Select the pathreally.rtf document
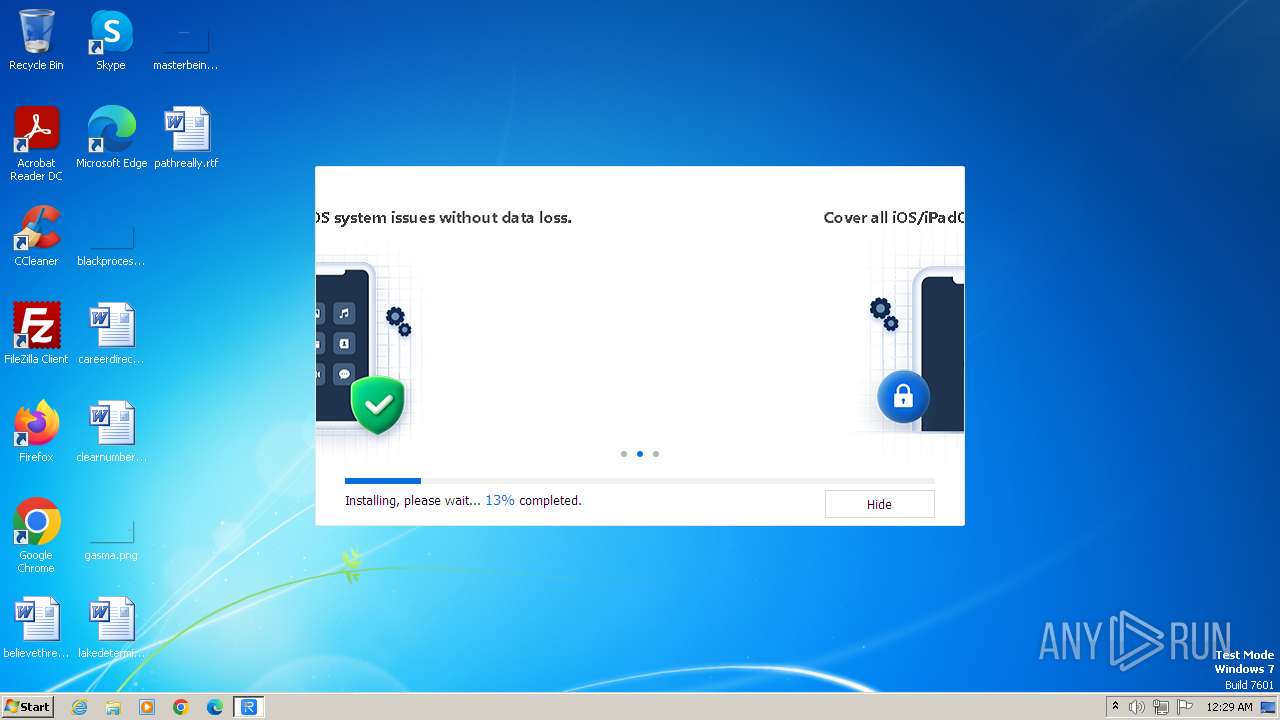 [x=186, y=138]
